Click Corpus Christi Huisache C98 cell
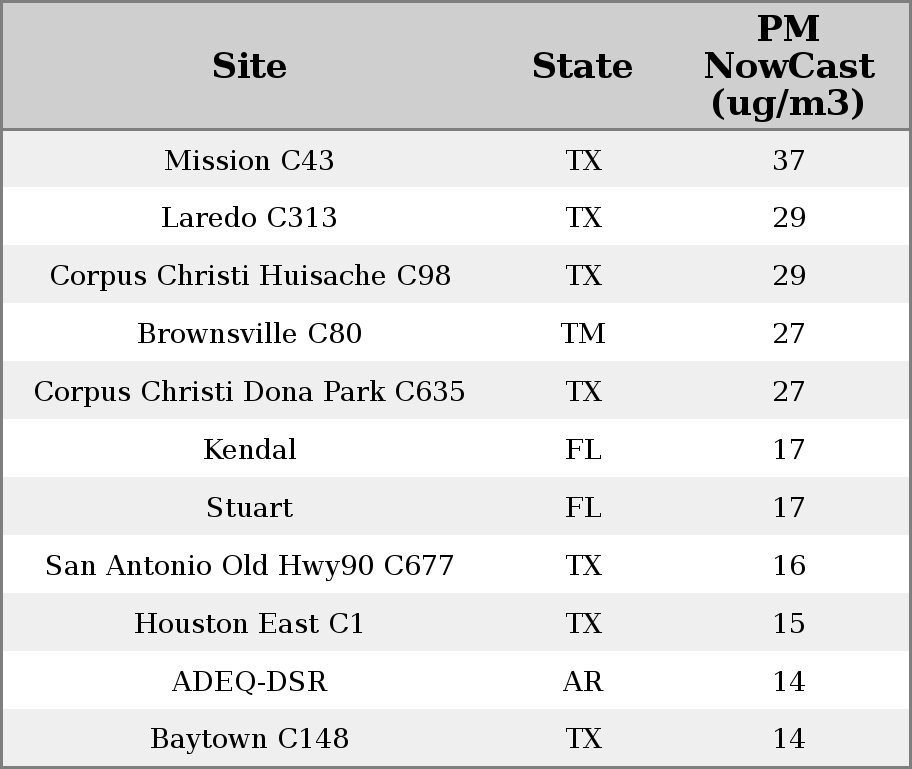 click(x=249, y=276)
